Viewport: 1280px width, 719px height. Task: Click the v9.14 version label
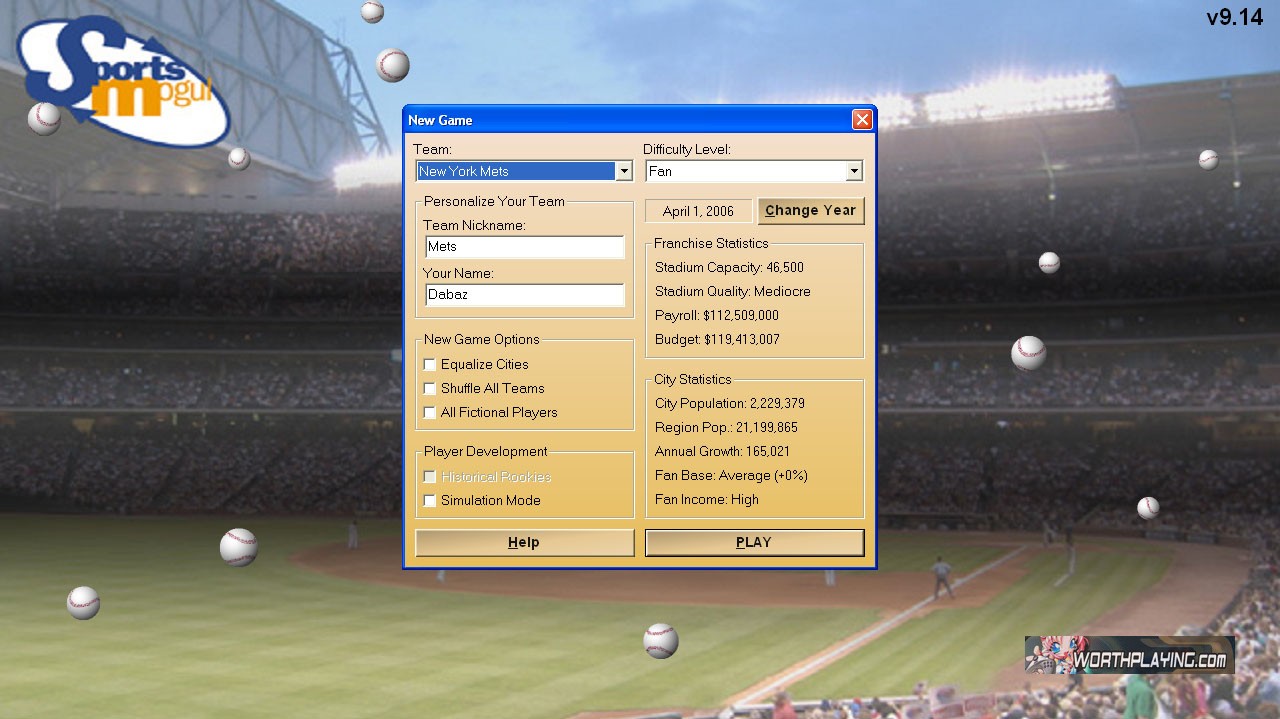point(1234,17)
